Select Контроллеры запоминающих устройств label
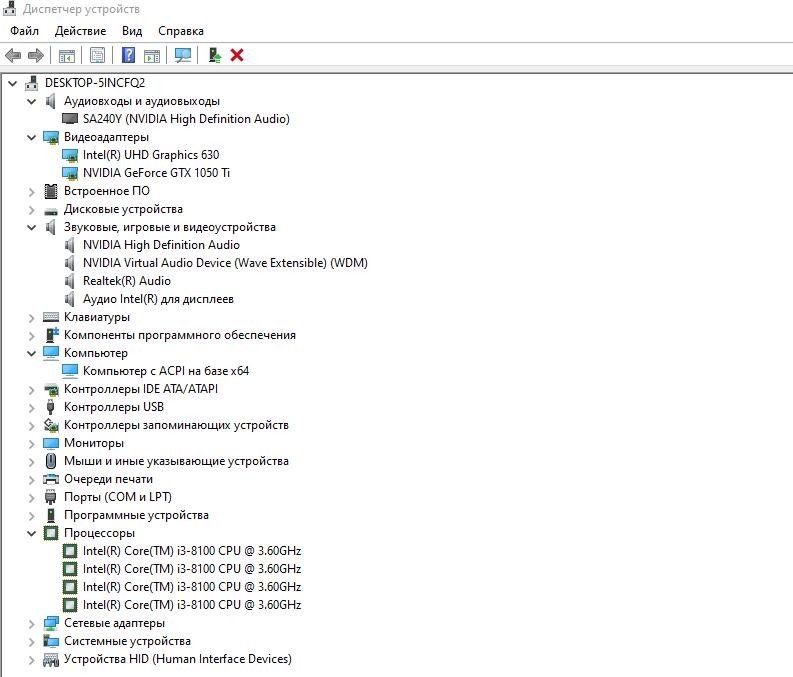 coord(176,425)
